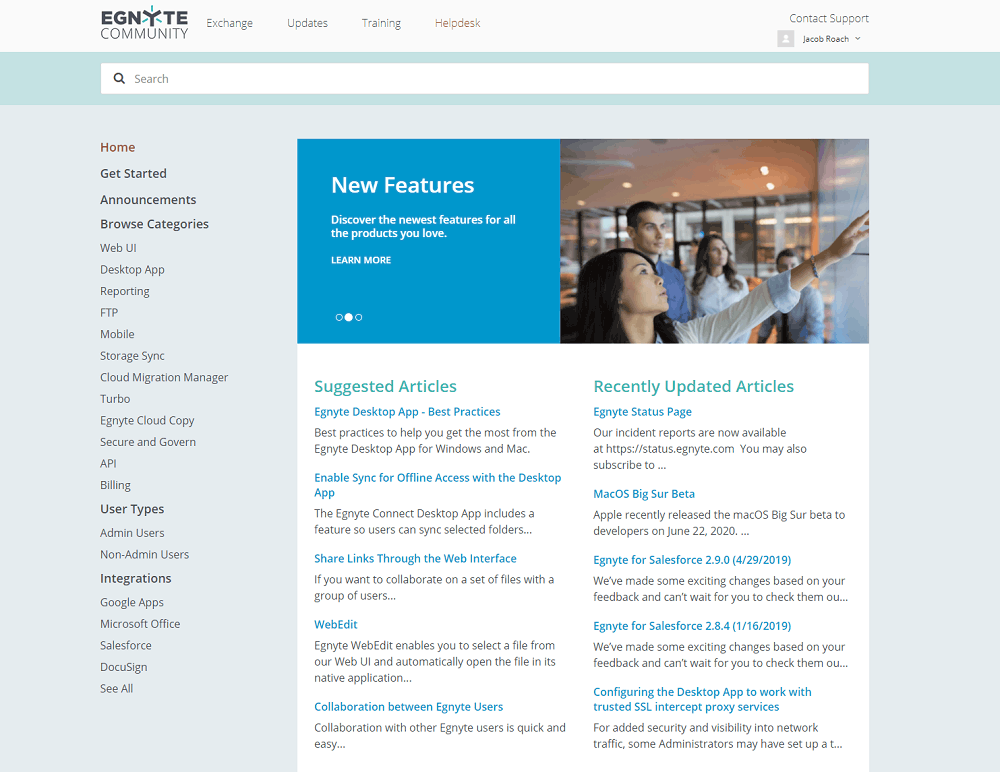Open Get Started in the sidebar

[x=133, y=174]
